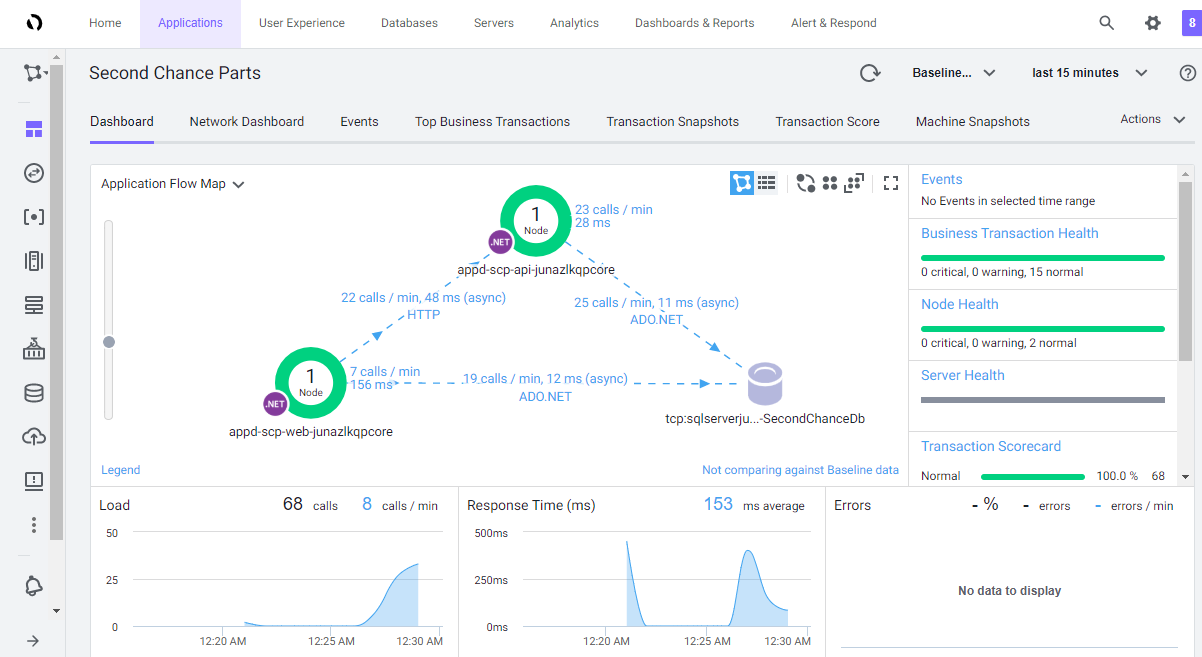
Task: Switch flow map to list view
Action: point(767,183)
